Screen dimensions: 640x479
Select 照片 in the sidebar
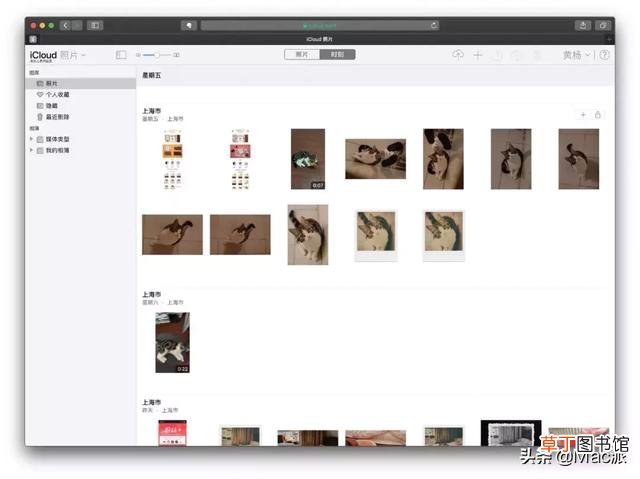(81, 83)
